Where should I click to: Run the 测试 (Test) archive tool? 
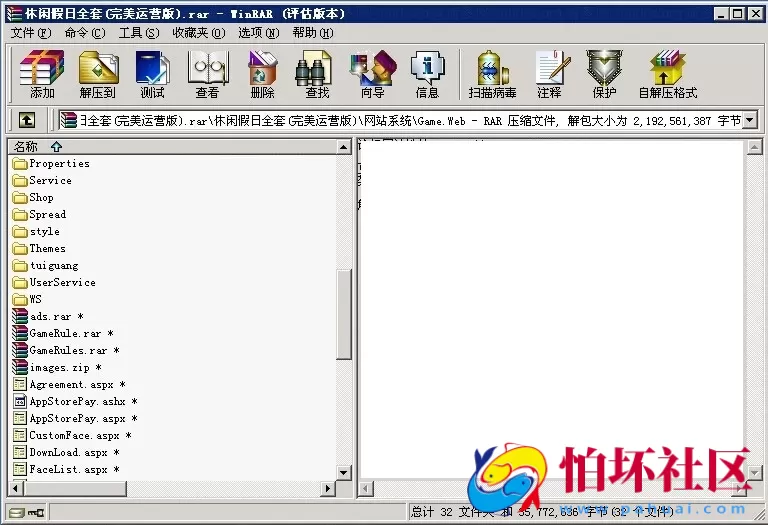[152, 74]
